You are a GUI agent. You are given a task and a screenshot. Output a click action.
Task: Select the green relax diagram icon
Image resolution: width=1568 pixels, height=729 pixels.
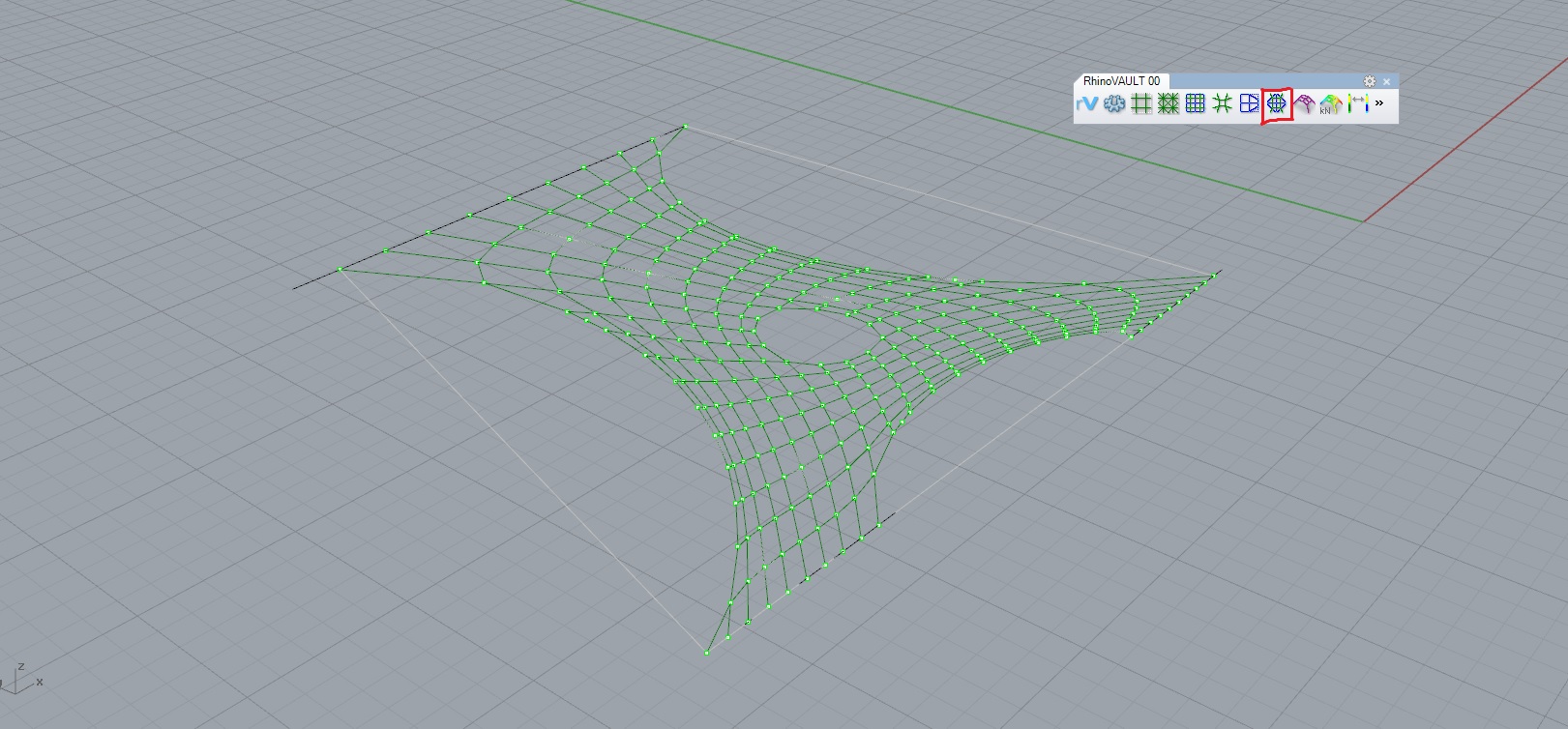1223,103
